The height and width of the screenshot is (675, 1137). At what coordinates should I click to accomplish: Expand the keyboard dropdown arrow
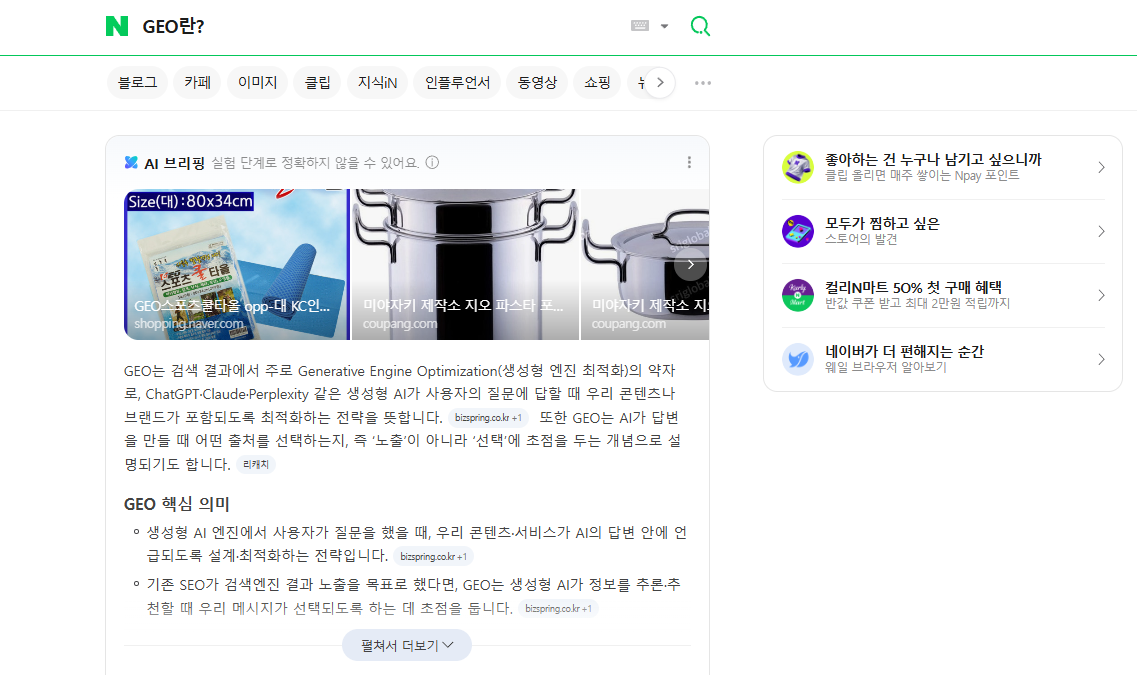point(664,26)
